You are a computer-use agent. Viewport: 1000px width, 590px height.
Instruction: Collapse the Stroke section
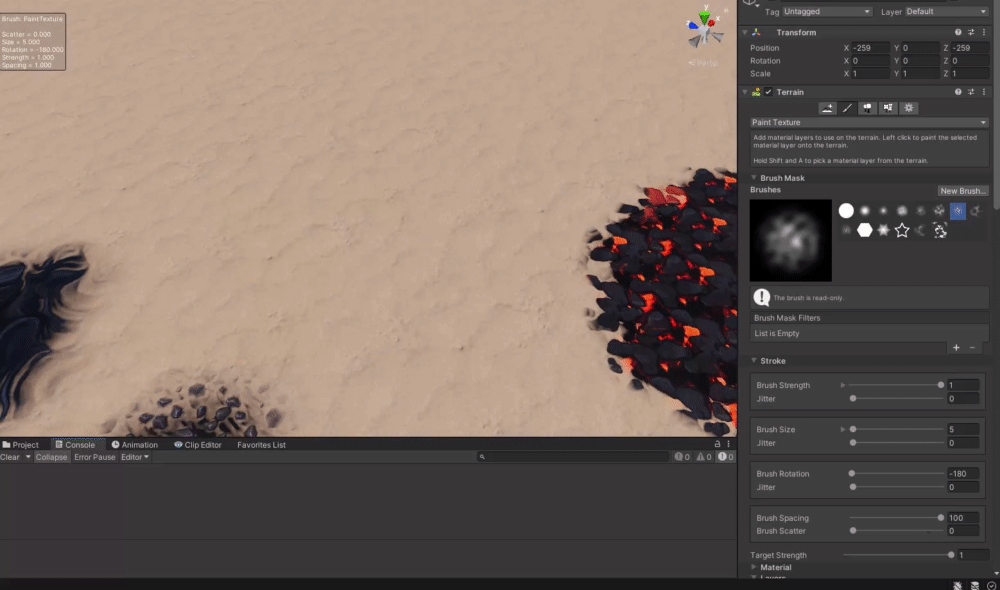pos(754,360)
